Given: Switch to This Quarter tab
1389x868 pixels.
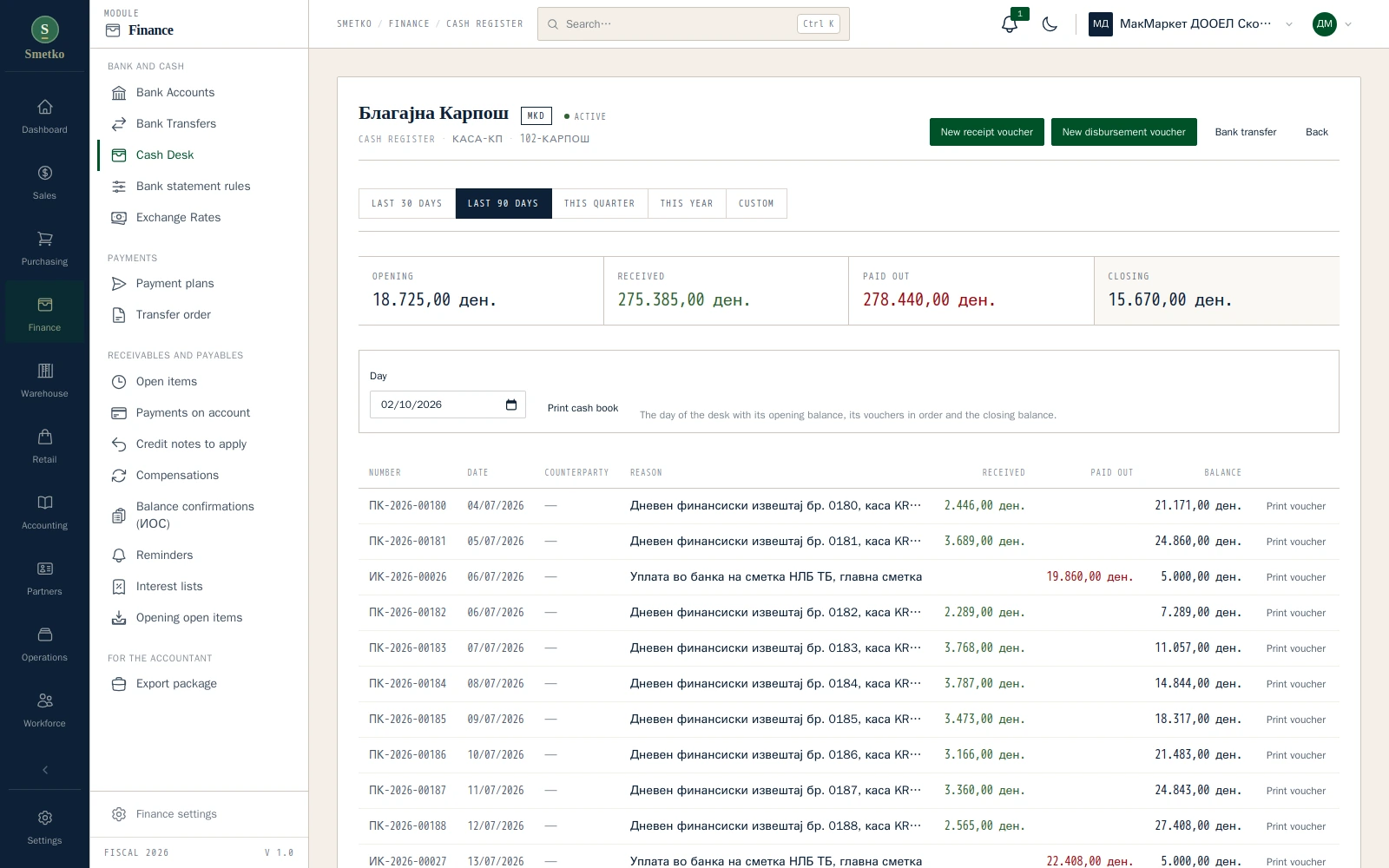Looking at the screenshot, I should 600,203.
